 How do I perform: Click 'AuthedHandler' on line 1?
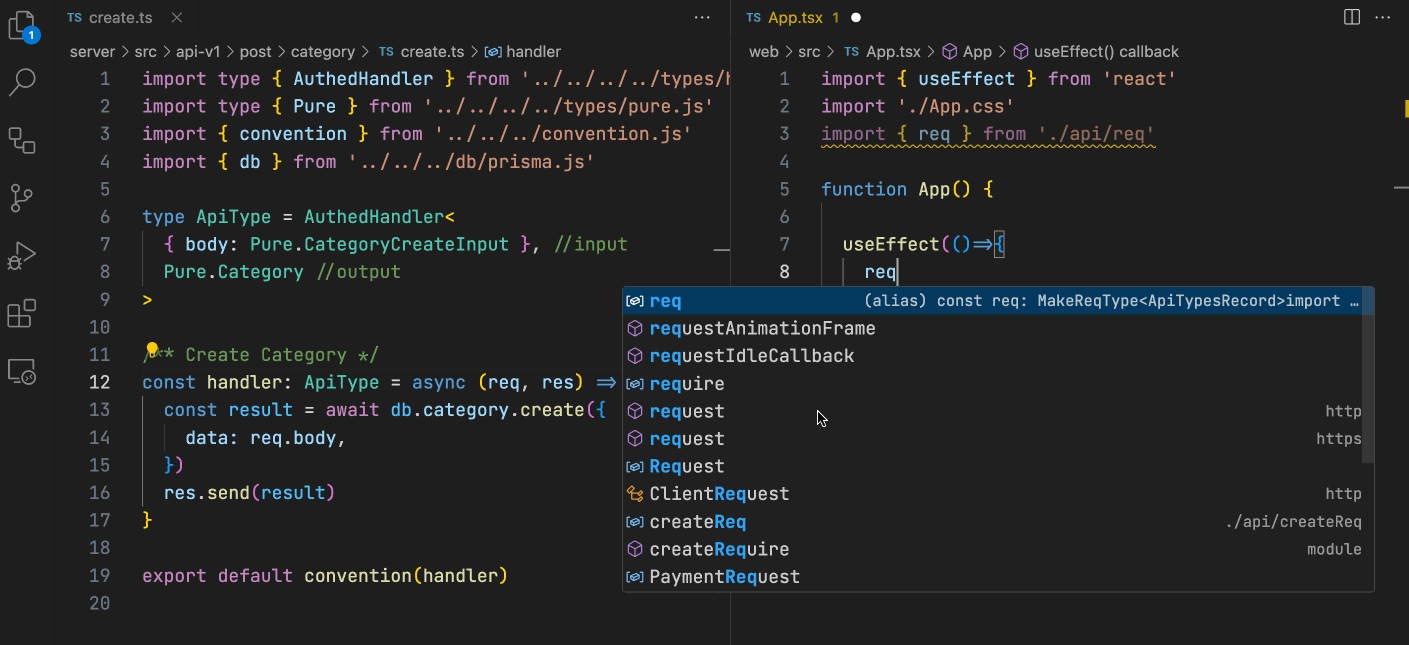tap(363, 79)
